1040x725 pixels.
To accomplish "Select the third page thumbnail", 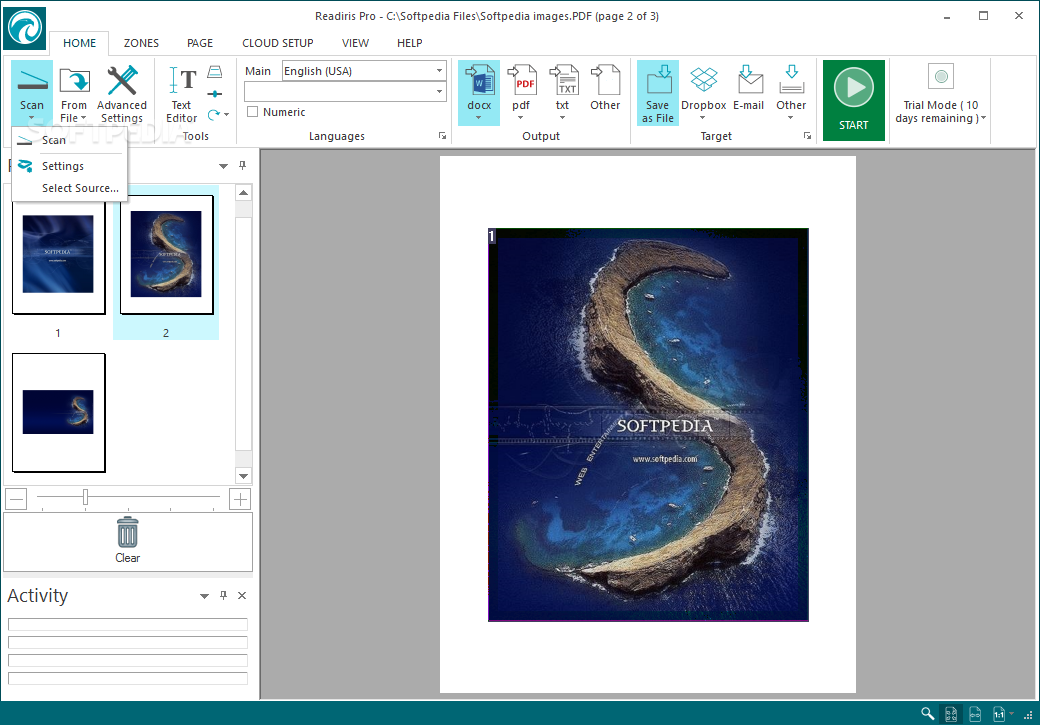I will pyautogui.click(x=58, y=413).
